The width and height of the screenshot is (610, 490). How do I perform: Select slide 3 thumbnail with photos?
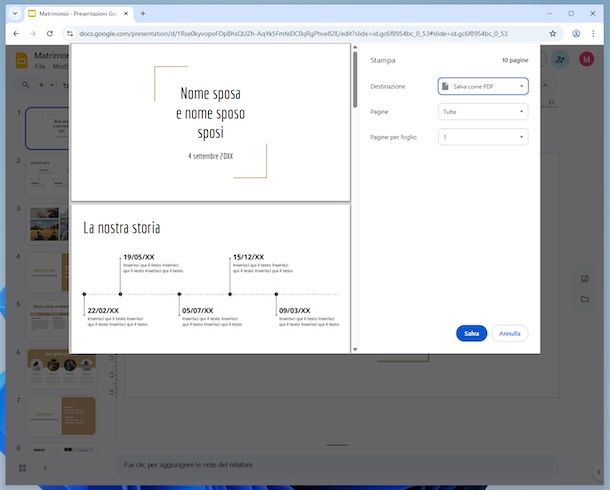pos(49,224)
